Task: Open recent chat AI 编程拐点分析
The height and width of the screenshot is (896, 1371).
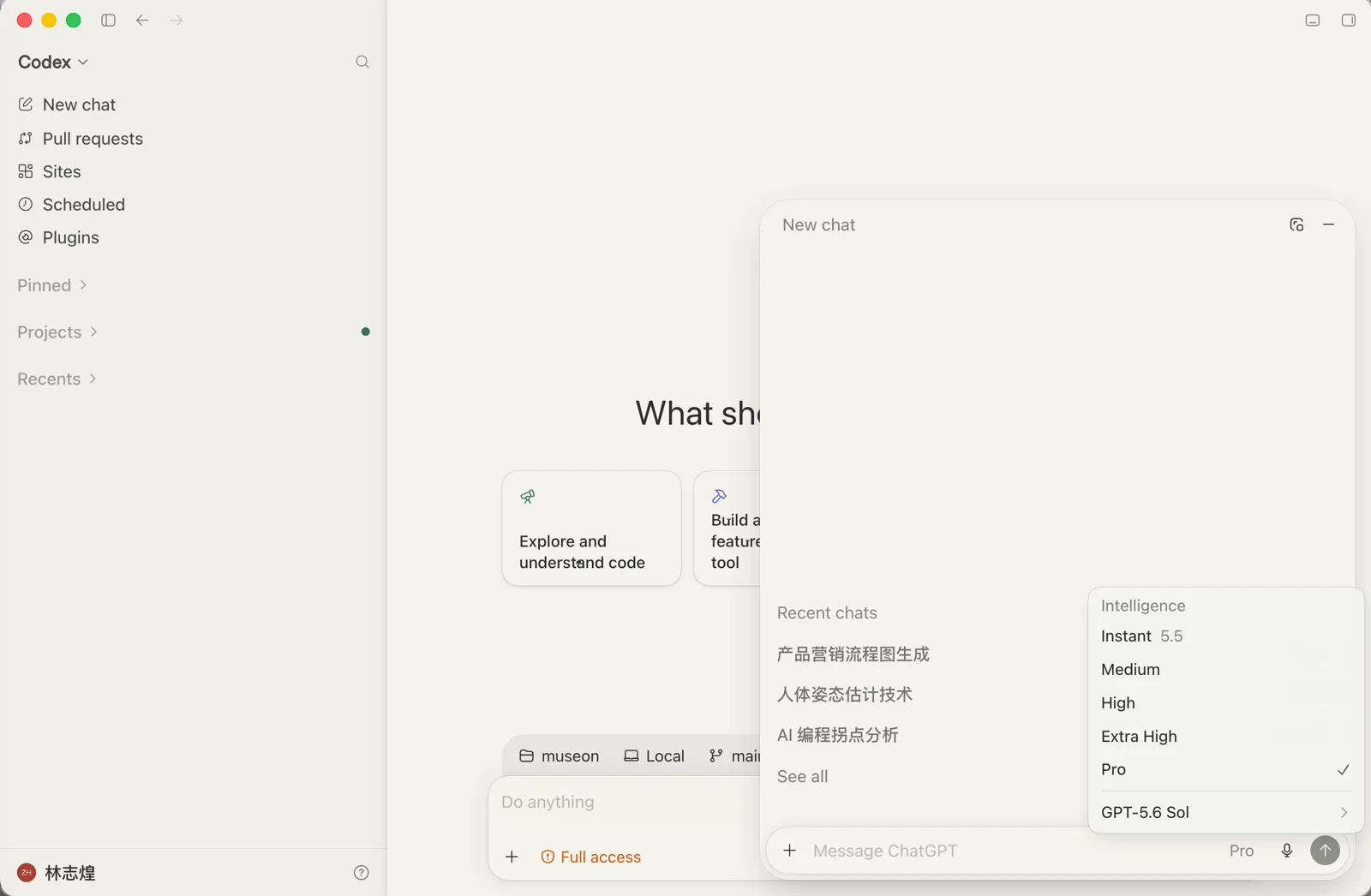Action: pos(838,735)
